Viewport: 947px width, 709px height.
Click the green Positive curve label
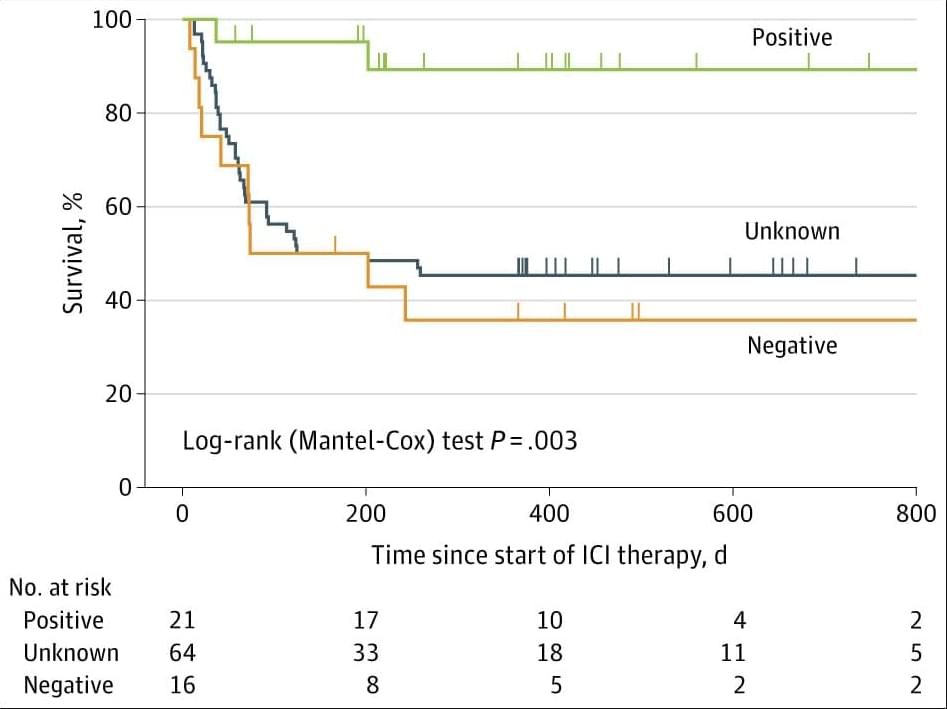(791, 38)
